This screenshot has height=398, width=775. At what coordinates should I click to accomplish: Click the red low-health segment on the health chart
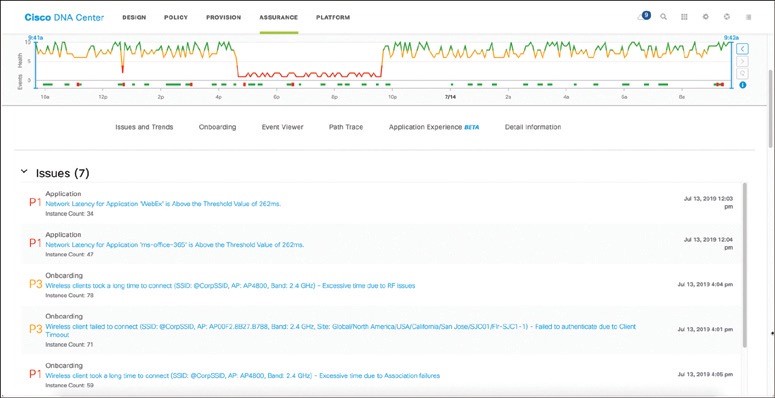(x=310, y=75)
